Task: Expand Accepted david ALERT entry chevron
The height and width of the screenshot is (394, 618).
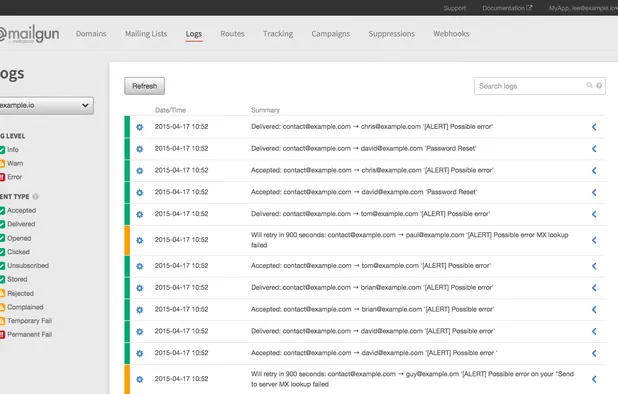Action: coord(594,353)
